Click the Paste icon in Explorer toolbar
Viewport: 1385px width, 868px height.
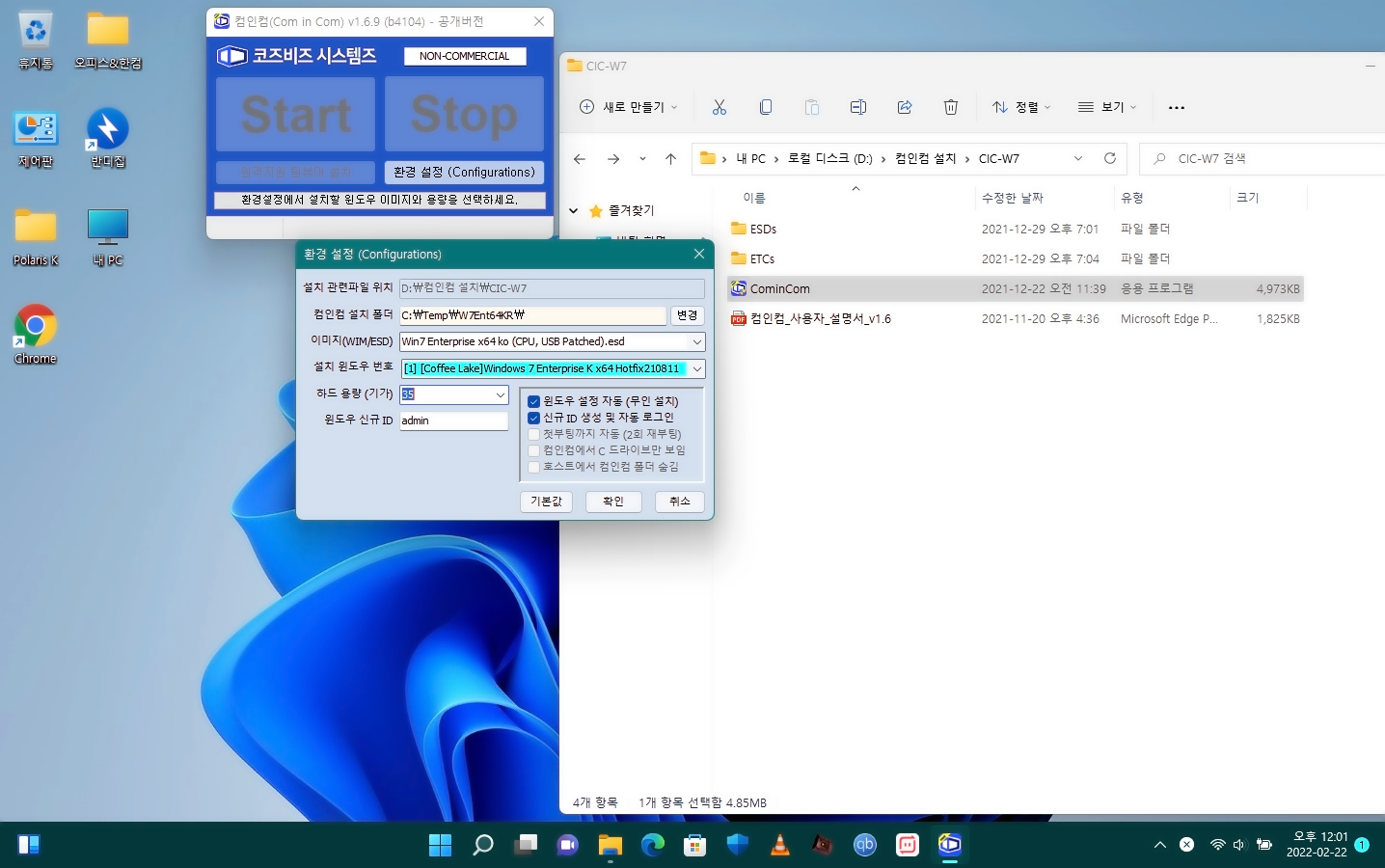point(811,107)
